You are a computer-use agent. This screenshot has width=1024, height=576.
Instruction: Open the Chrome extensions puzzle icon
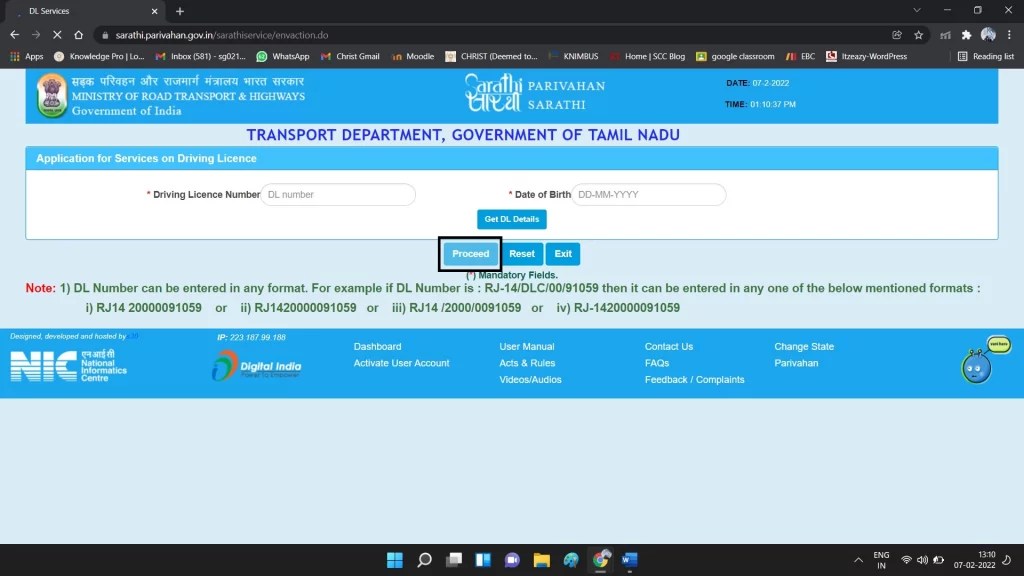[x=967, y=33]
